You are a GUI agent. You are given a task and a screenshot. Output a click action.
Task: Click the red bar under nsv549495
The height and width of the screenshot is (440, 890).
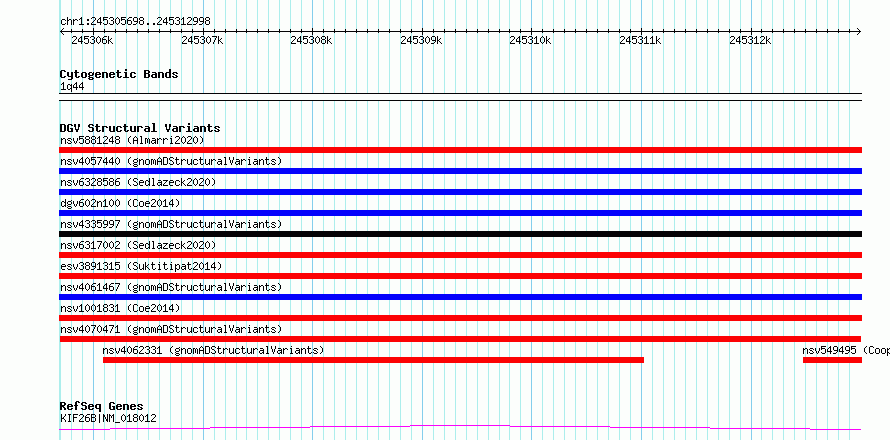click(x=833, y=360)
